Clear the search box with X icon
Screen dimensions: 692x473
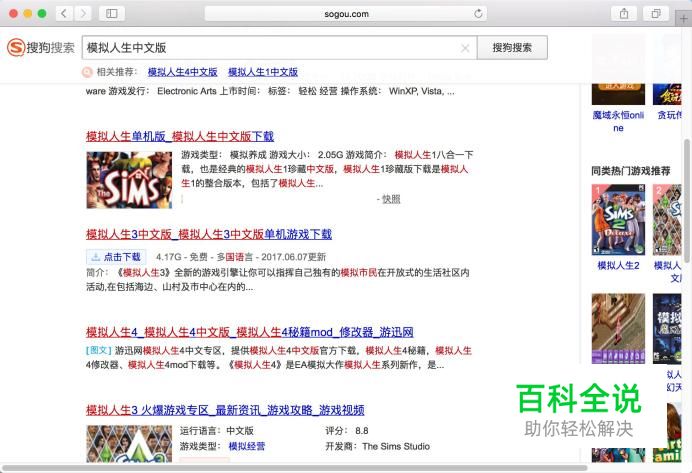[465, 48]
